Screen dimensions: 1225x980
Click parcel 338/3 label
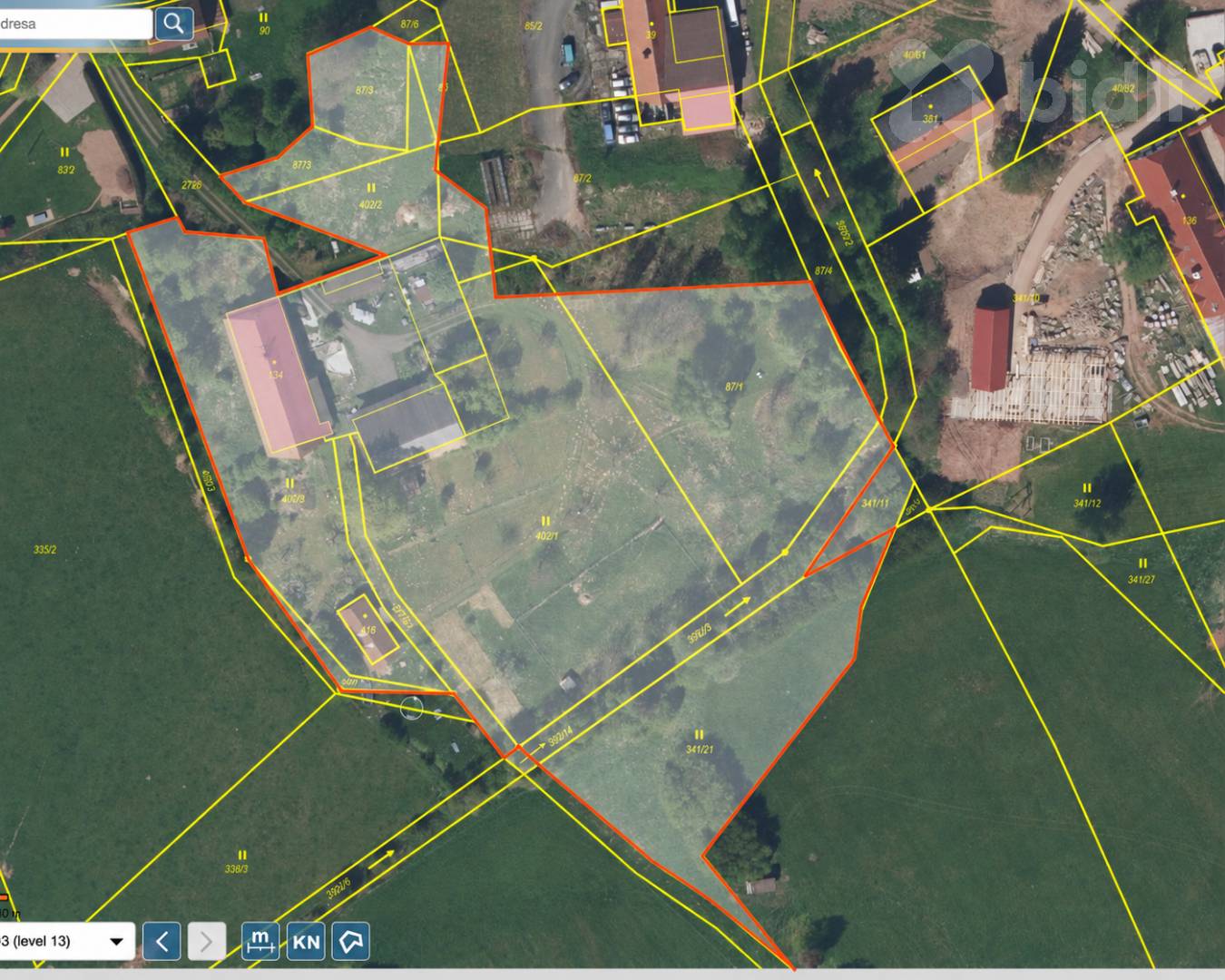(236, 868)
